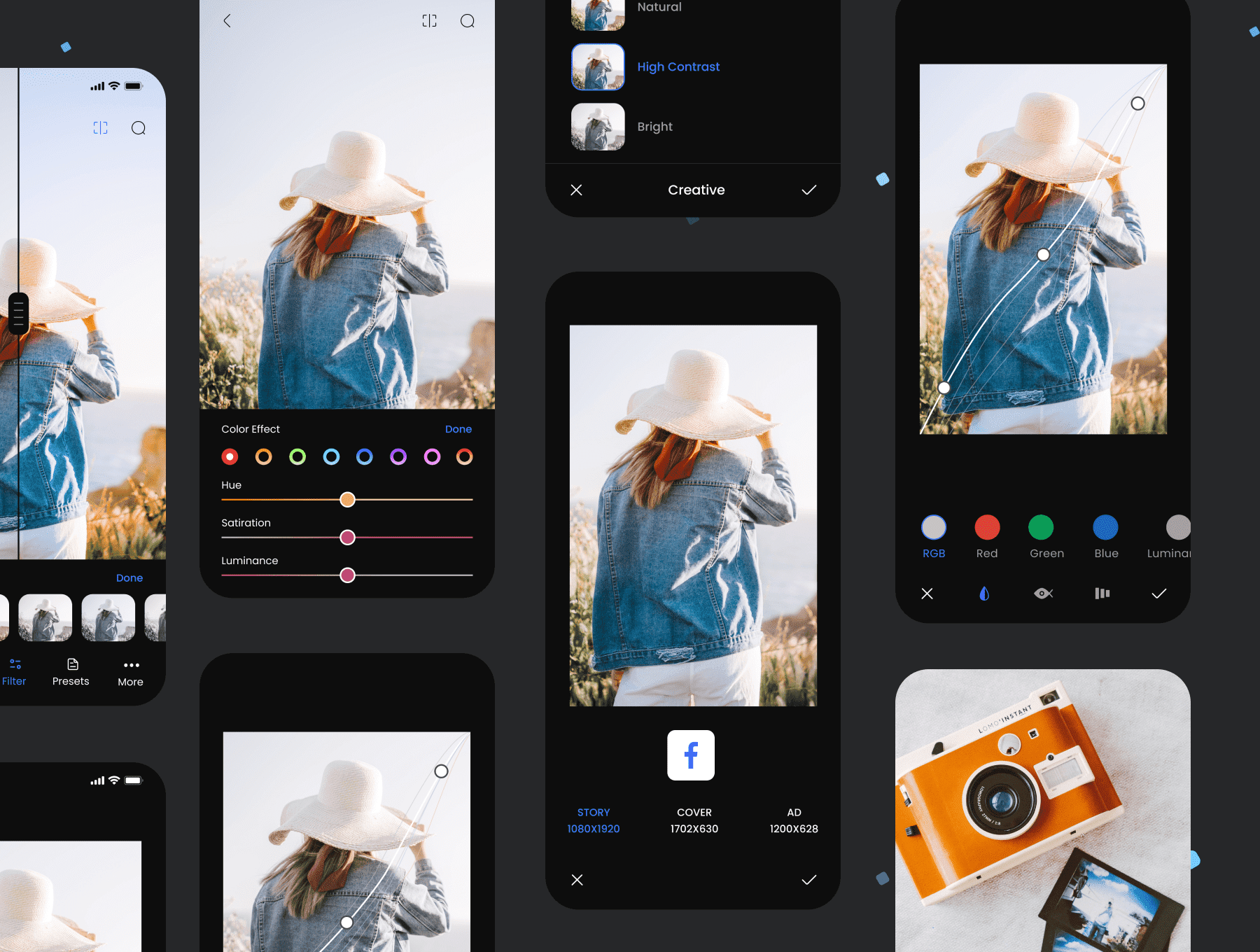Open the search icon in the editor toolbar
Image resolution: width=1260 pixels, height=952 pixels.
468,20
